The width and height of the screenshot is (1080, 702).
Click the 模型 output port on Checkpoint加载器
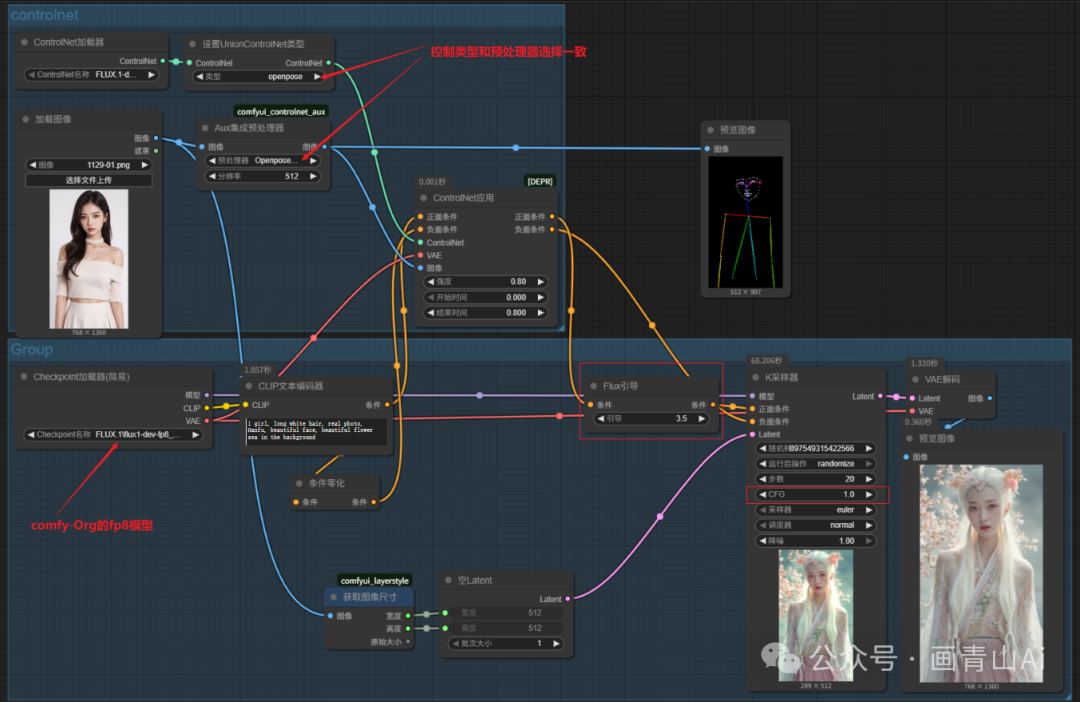[207, 395]
